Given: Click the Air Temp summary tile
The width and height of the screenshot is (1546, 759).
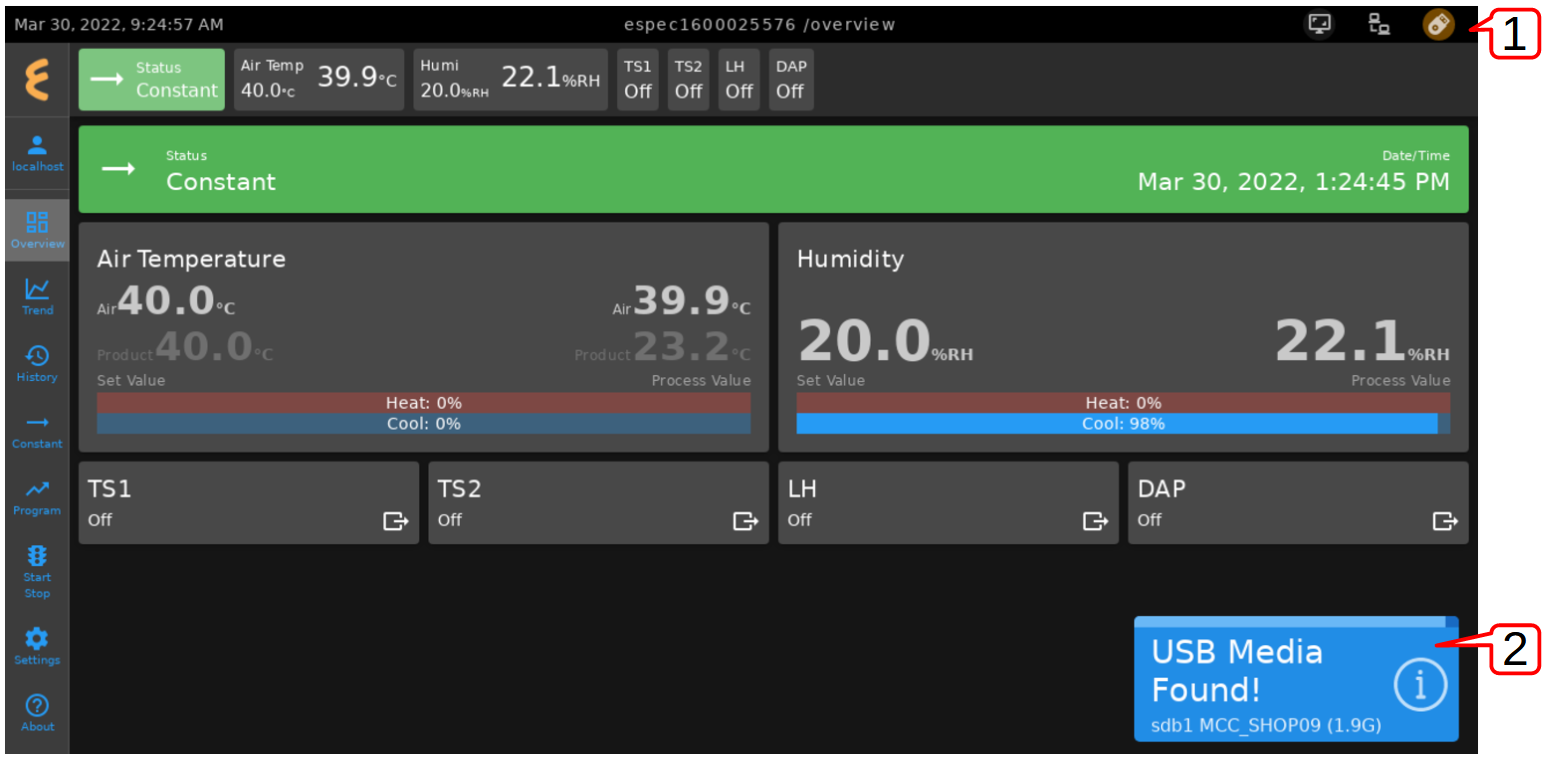Looking at the screenshot, I should click(x=319, y=79).
